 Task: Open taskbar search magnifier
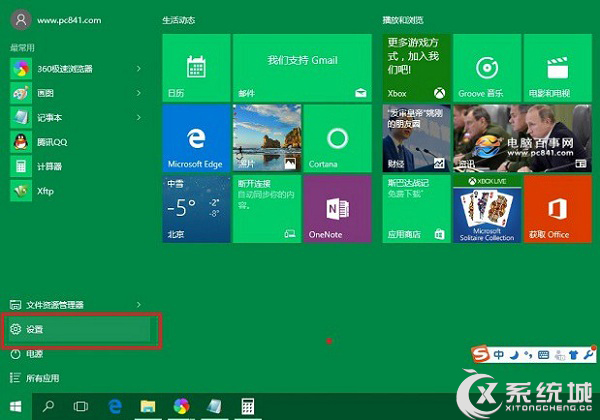click(x=48, y=406)
